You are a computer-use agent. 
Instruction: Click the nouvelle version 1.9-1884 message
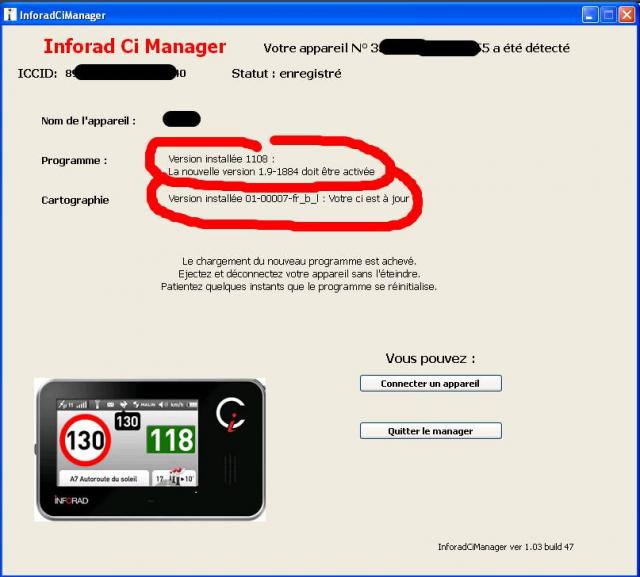[271, 171]
